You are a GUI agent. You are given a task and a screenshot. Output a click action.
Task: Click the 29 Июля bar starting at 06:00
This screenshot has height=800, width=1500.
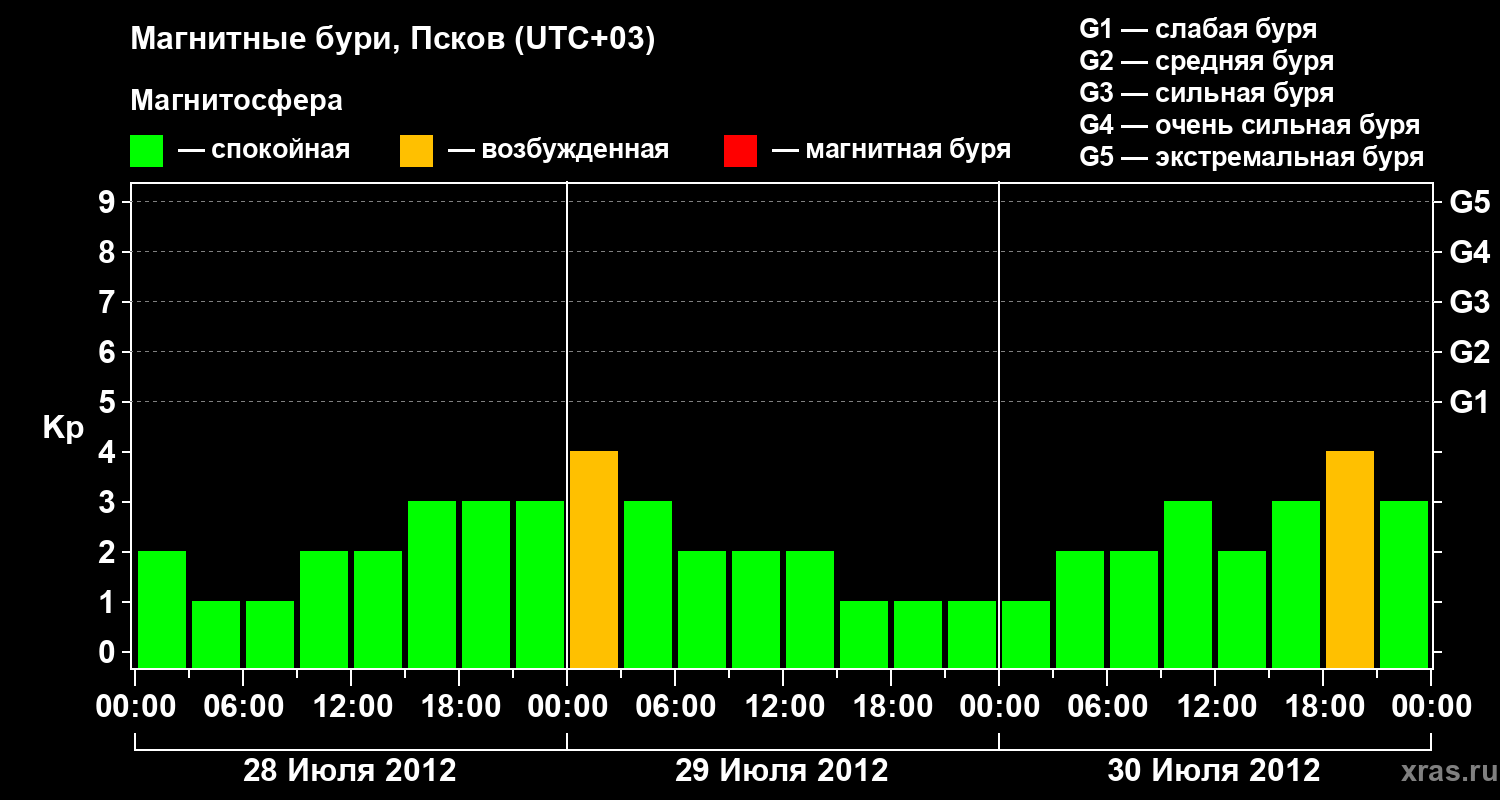point(702,610)
